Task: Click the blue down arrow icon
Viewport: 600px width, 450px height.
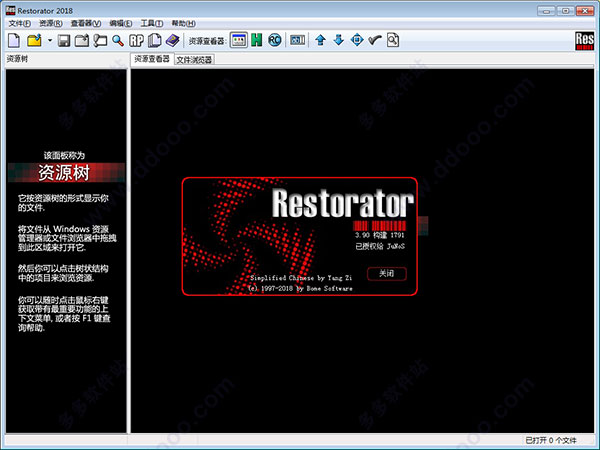Action: click(x=339, y=40)
